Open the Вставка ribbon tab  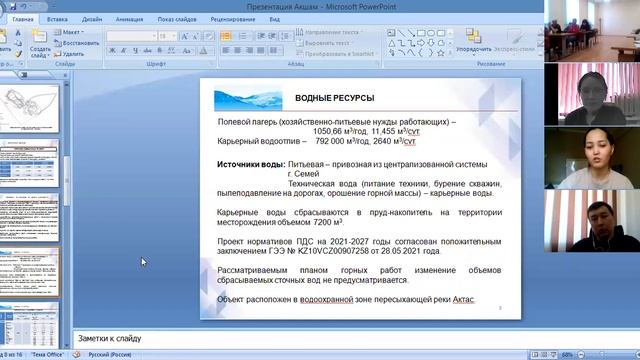[57, 19]
